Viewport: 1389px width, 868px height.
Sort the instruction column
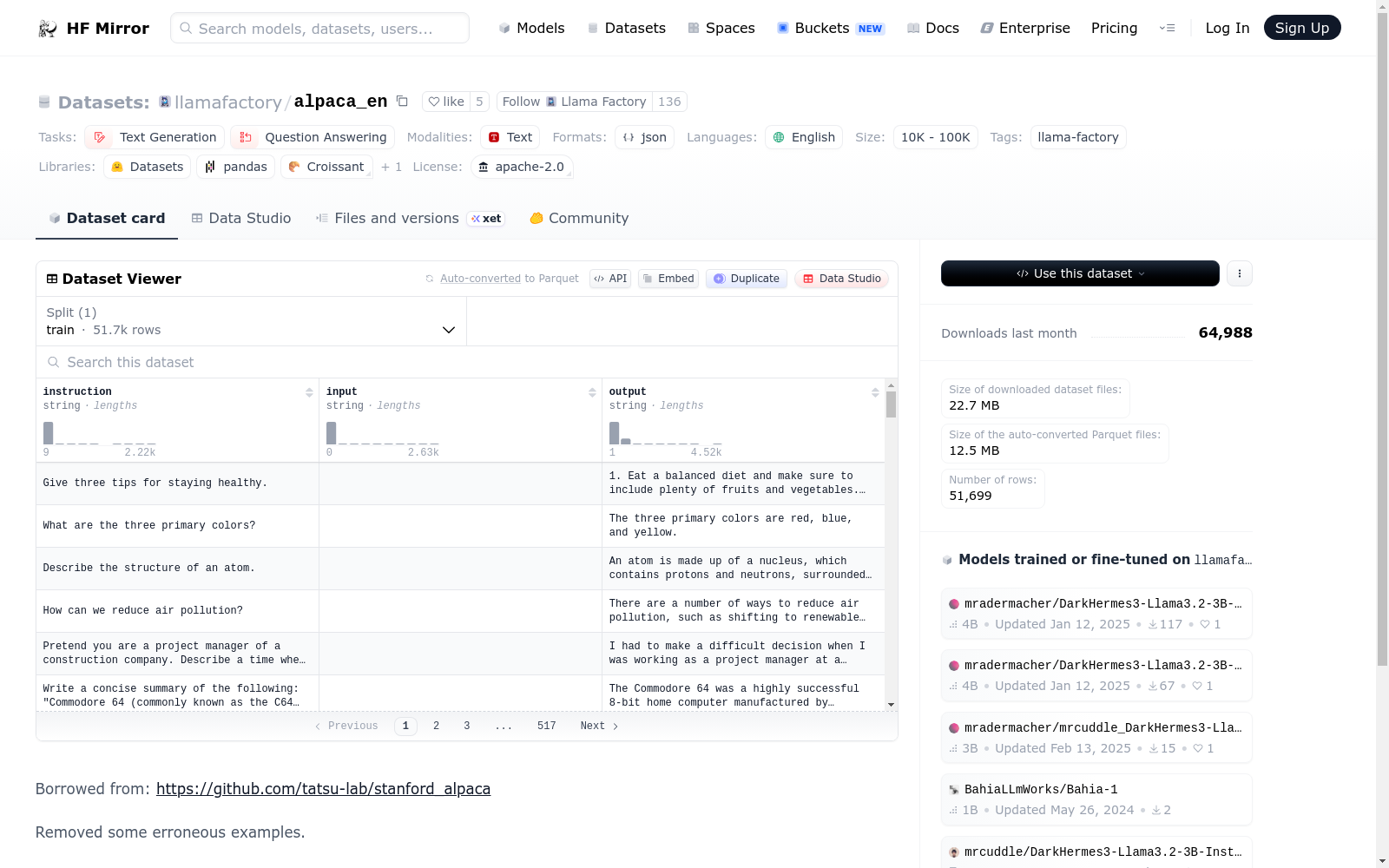point(309,392)
